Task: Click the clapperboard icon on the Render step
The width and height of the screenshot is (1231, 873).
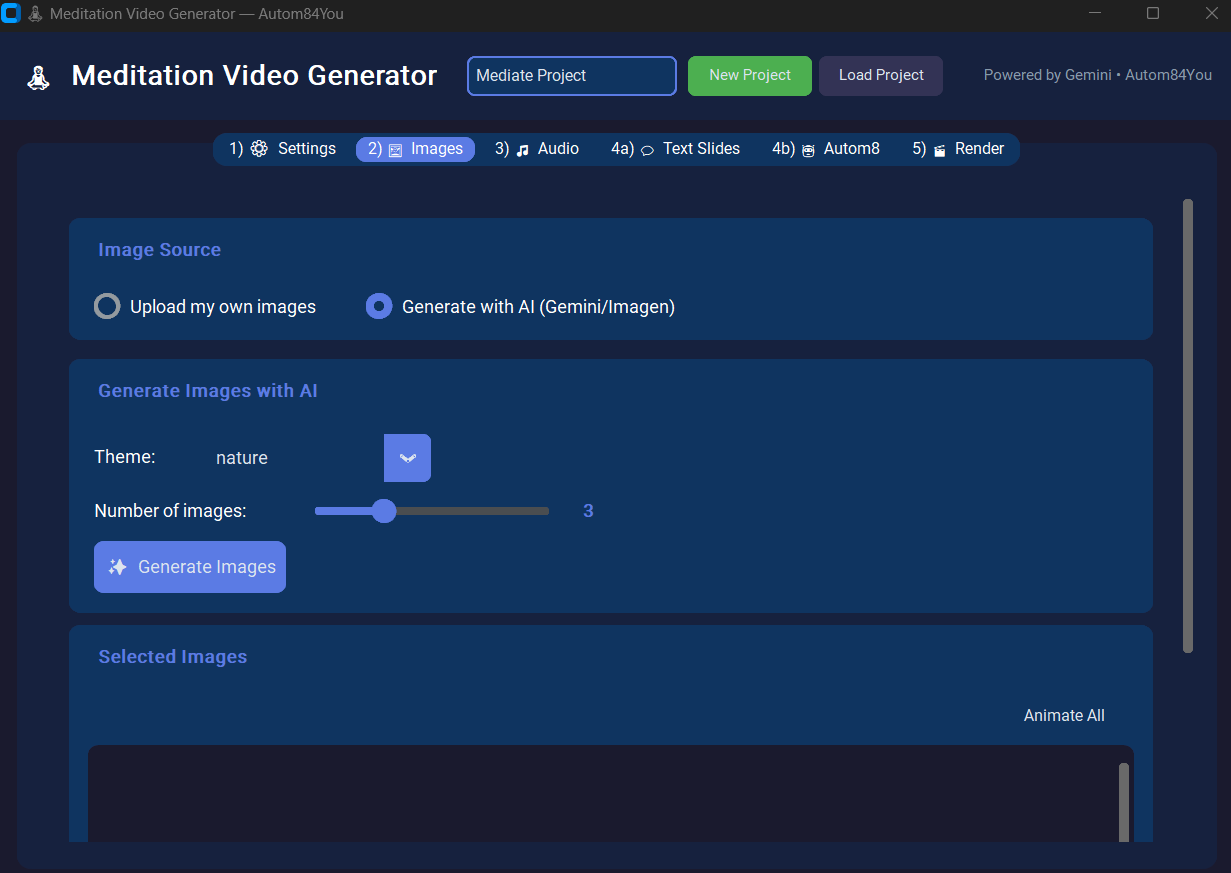Action: point(939,148)
